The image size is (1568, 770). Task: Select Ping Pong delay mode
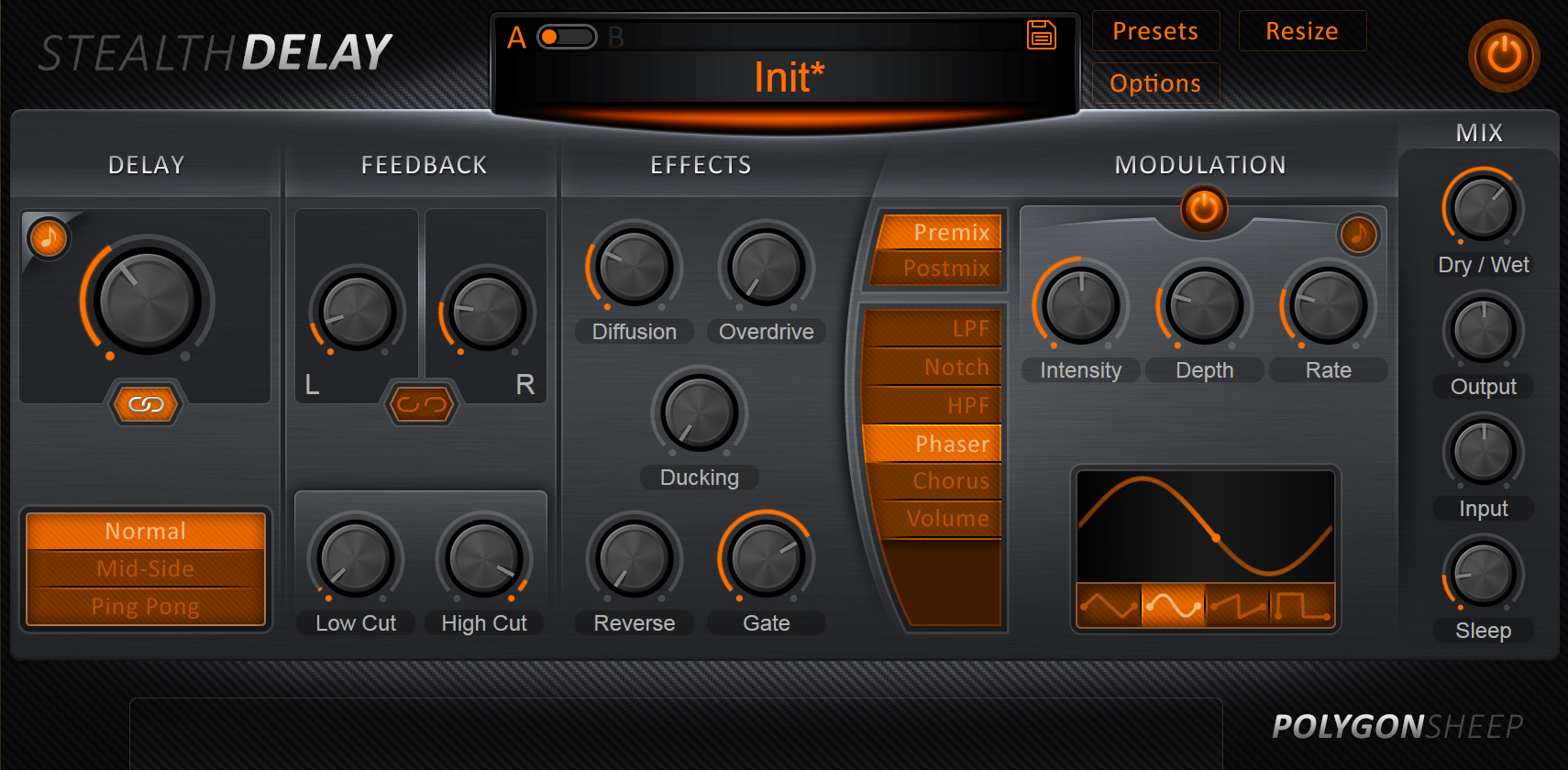pos(146,607)
